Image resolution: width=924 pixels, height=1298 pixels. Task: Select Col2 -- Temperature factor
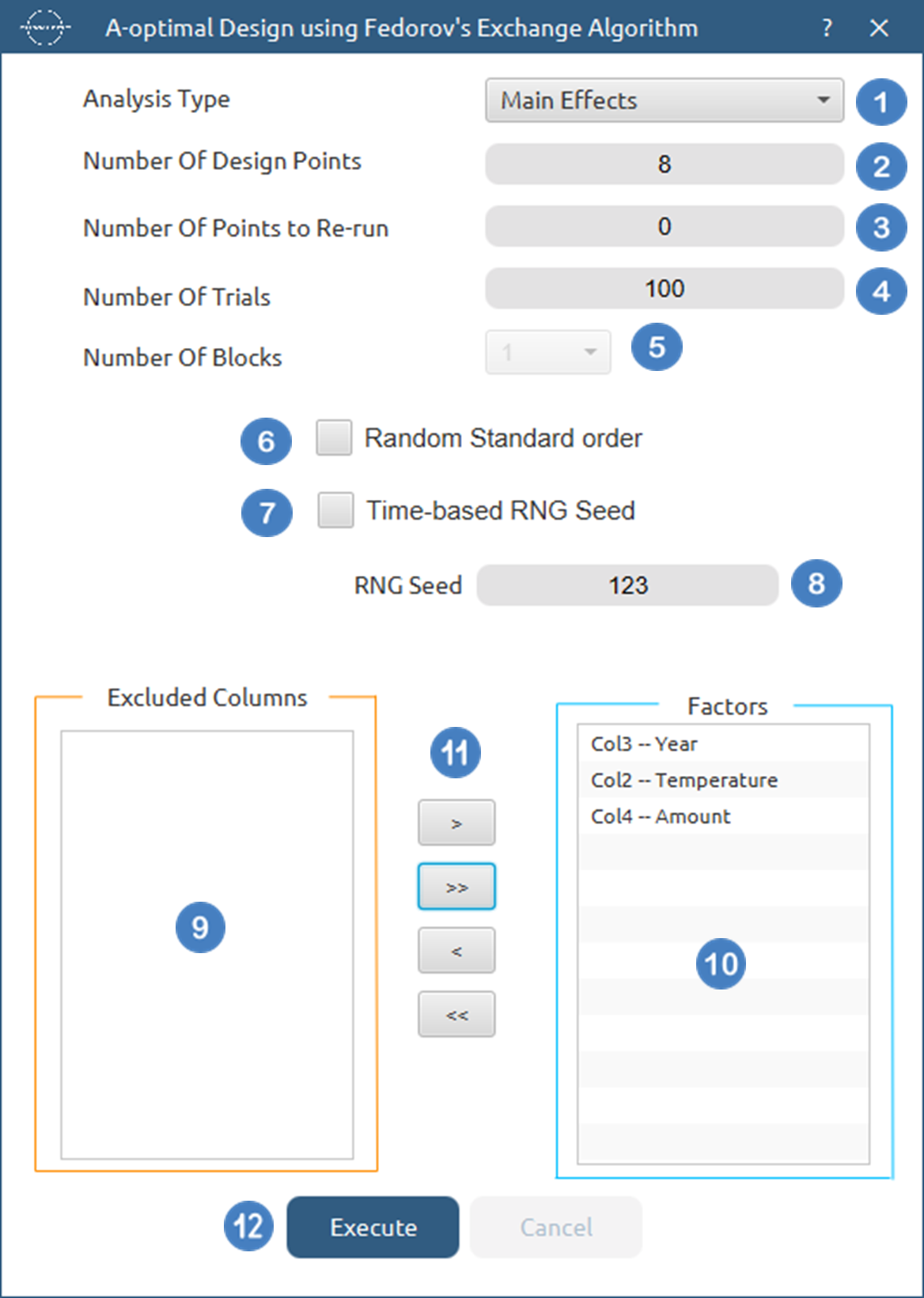click(684, 780)
